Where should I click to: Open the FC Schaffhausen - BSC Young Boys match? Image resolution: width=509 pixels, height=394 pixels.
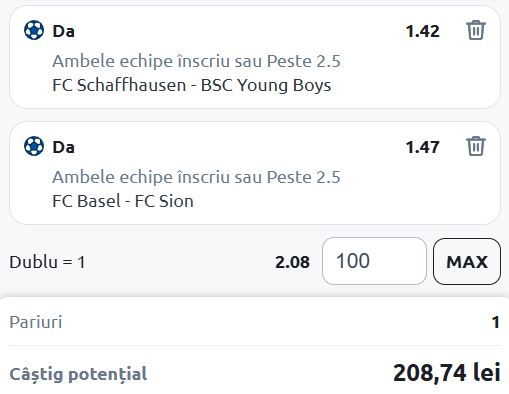pos(192,85)
